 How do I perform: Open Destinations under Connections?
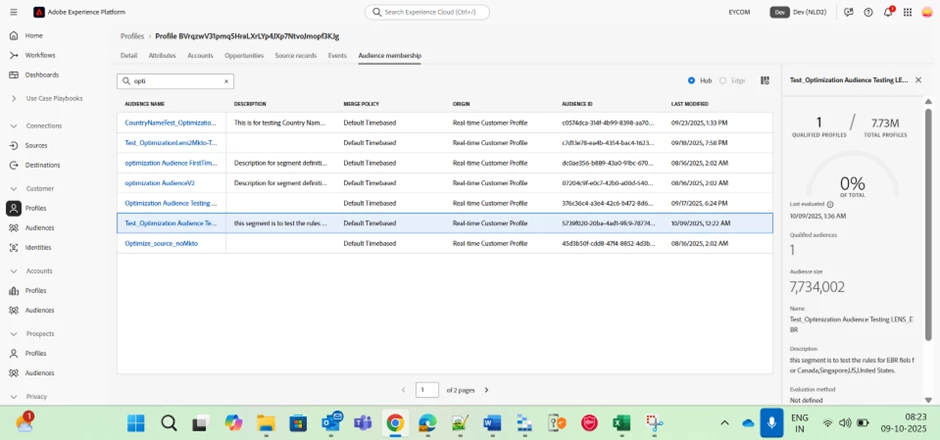[42, 165]
